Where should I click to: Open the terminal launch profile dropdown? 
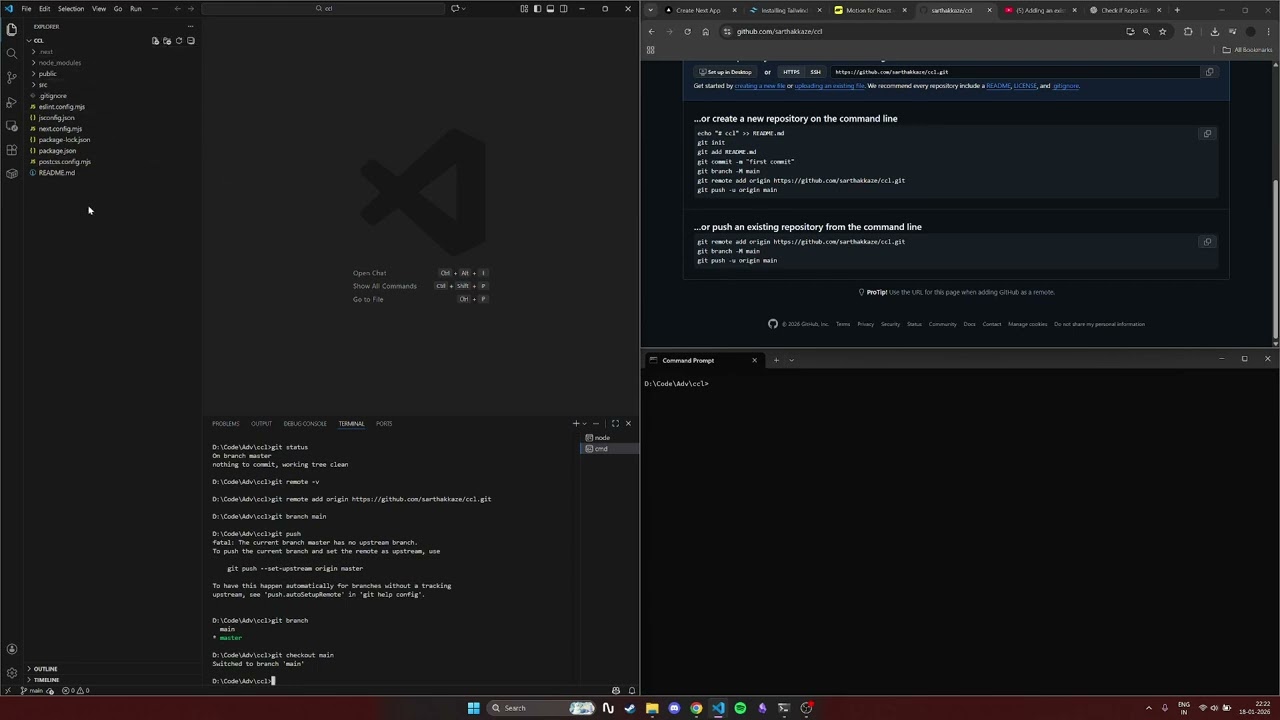click(584, 424)
